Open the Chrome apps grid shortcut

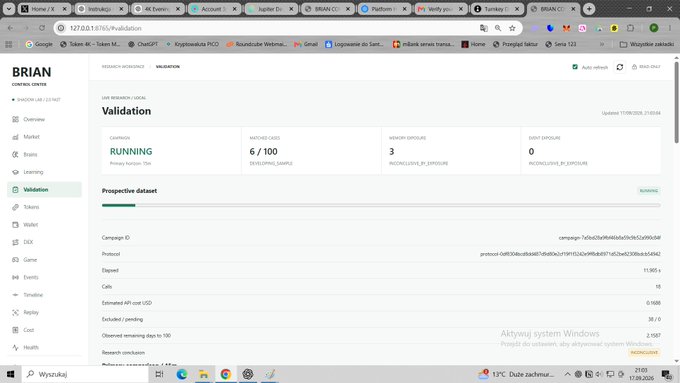tap(8, 44)
